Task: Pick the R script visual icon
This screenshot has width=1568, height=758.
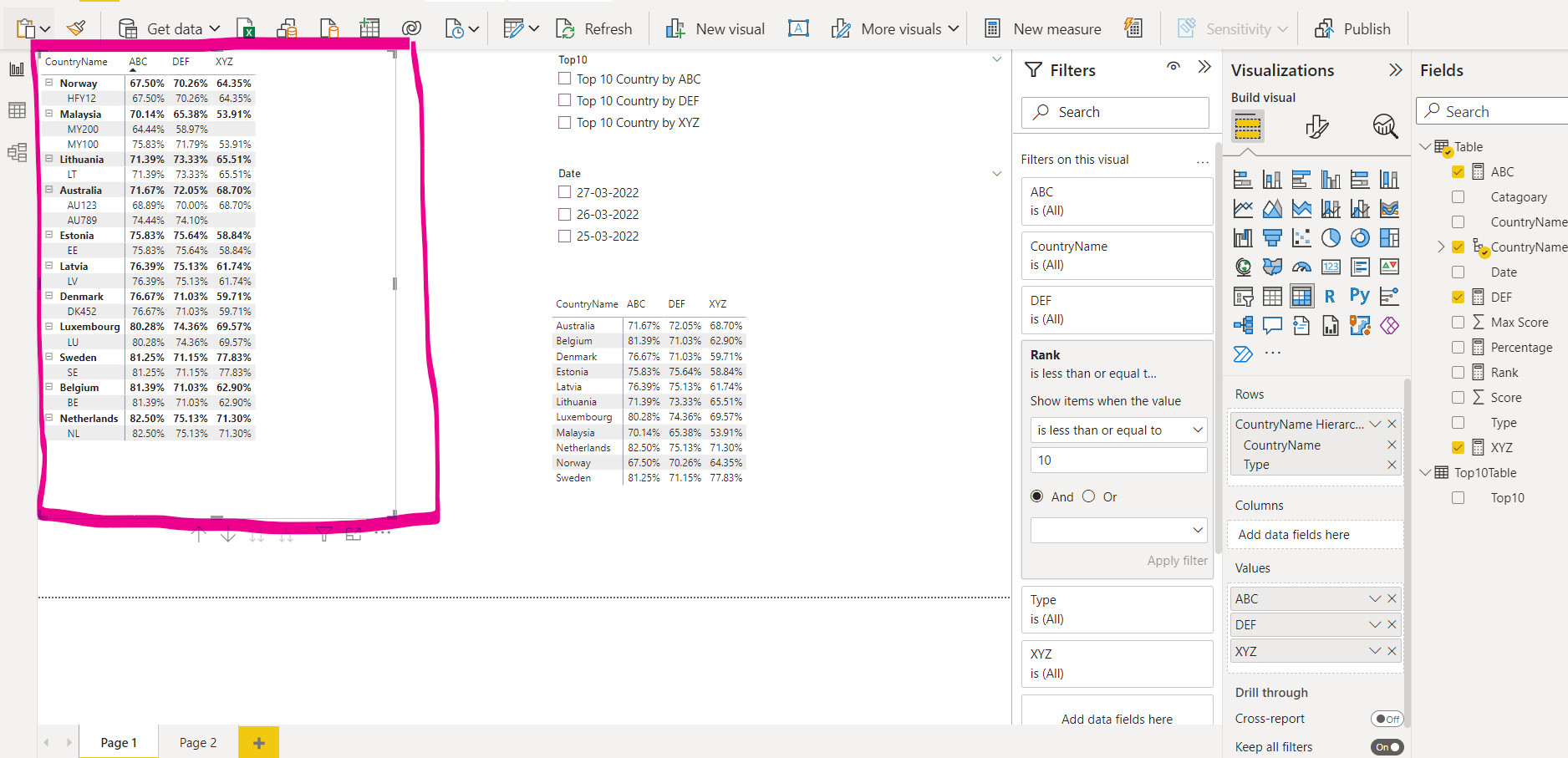Action: coord(1330,296)
